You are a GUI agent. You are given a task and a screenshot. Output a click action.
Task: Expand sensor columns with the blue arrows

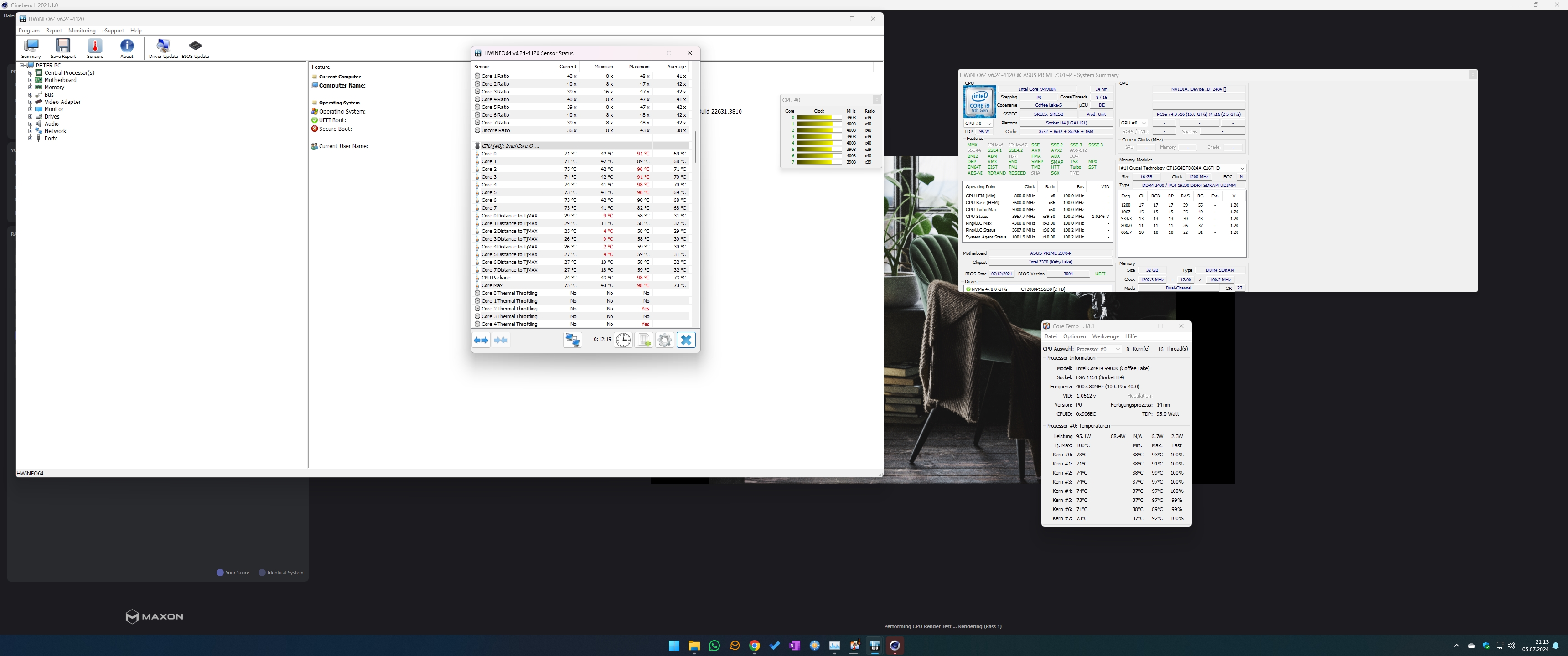pos(481,340)
